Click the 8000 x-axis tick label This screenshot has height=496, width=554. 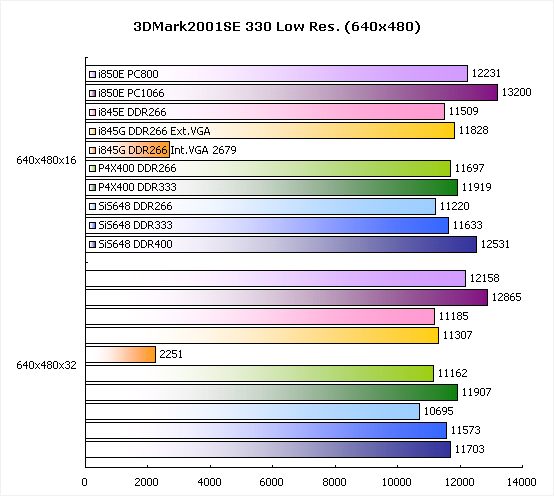[x=334, y=482]
